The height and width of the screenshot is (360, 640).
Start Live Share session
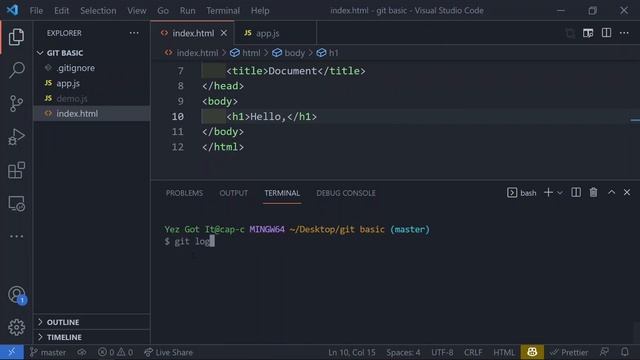pos(168,352)
